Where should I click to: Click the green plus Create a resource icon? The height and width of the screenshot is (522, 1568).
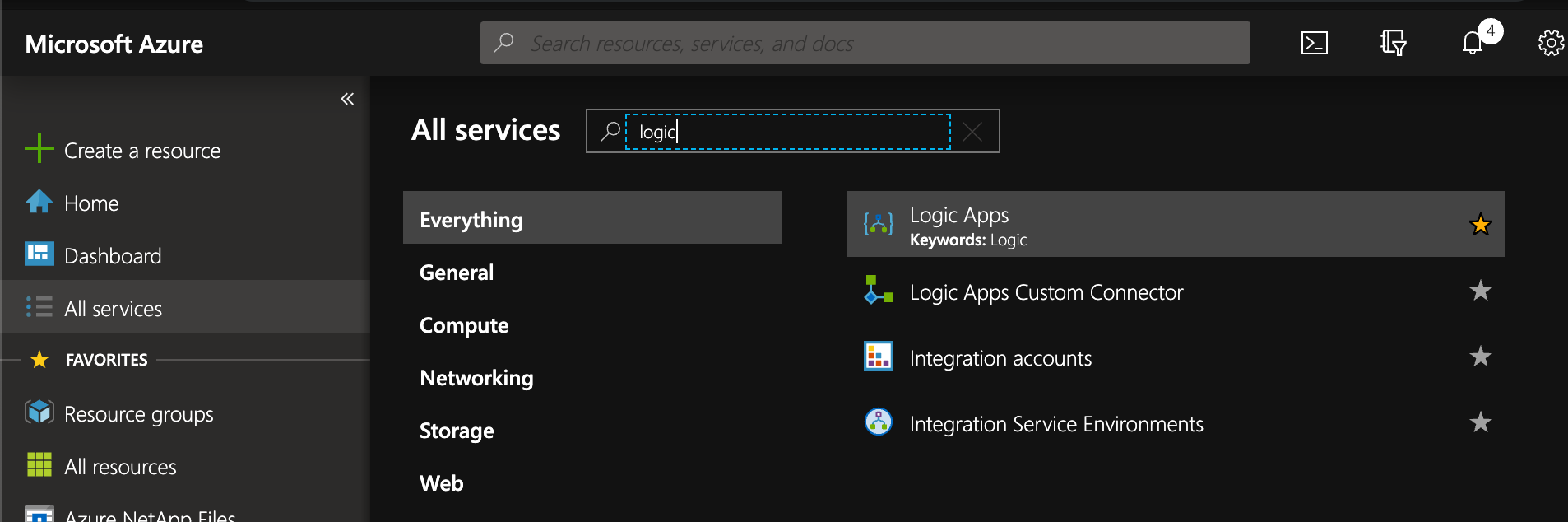pyautogui.click(x=39, y=150)
